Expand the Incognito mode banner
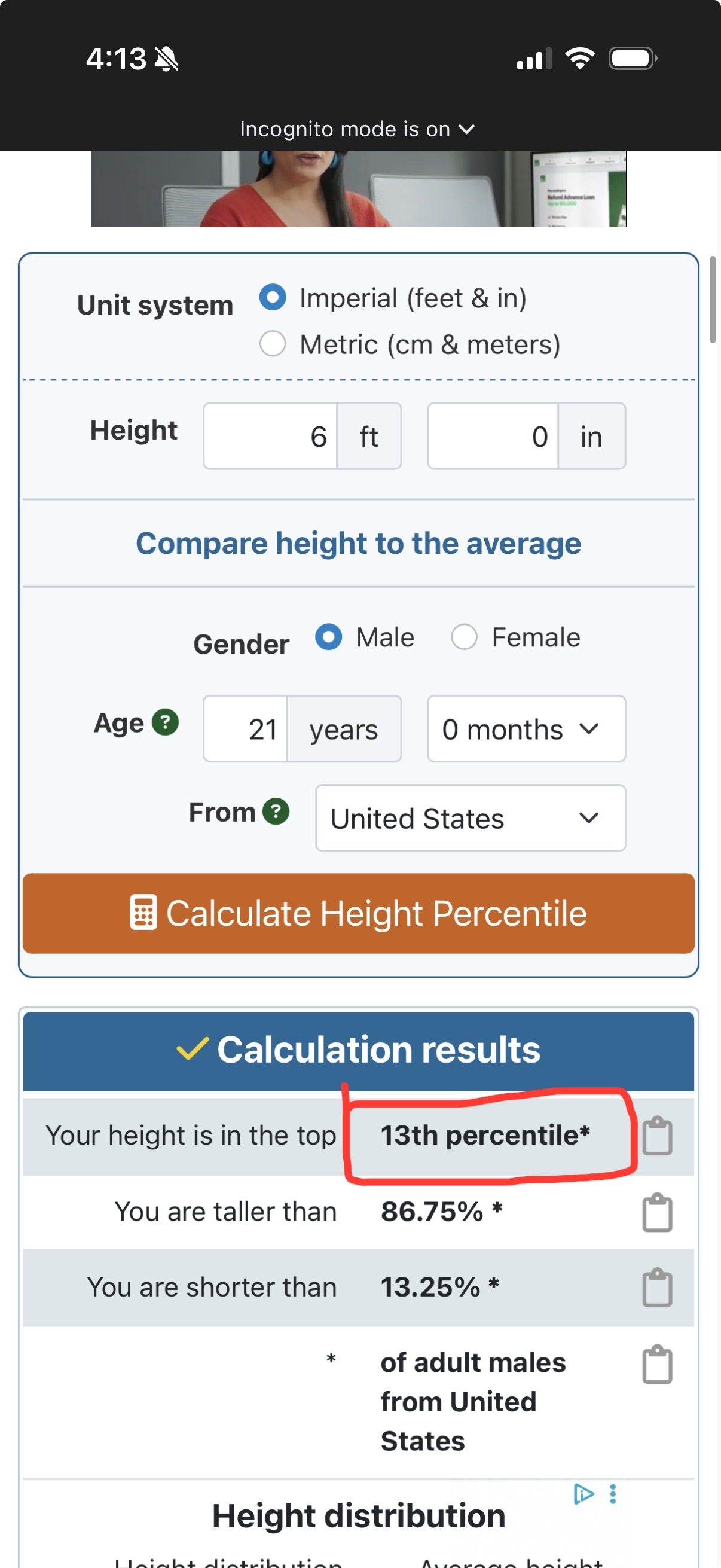 357,129
